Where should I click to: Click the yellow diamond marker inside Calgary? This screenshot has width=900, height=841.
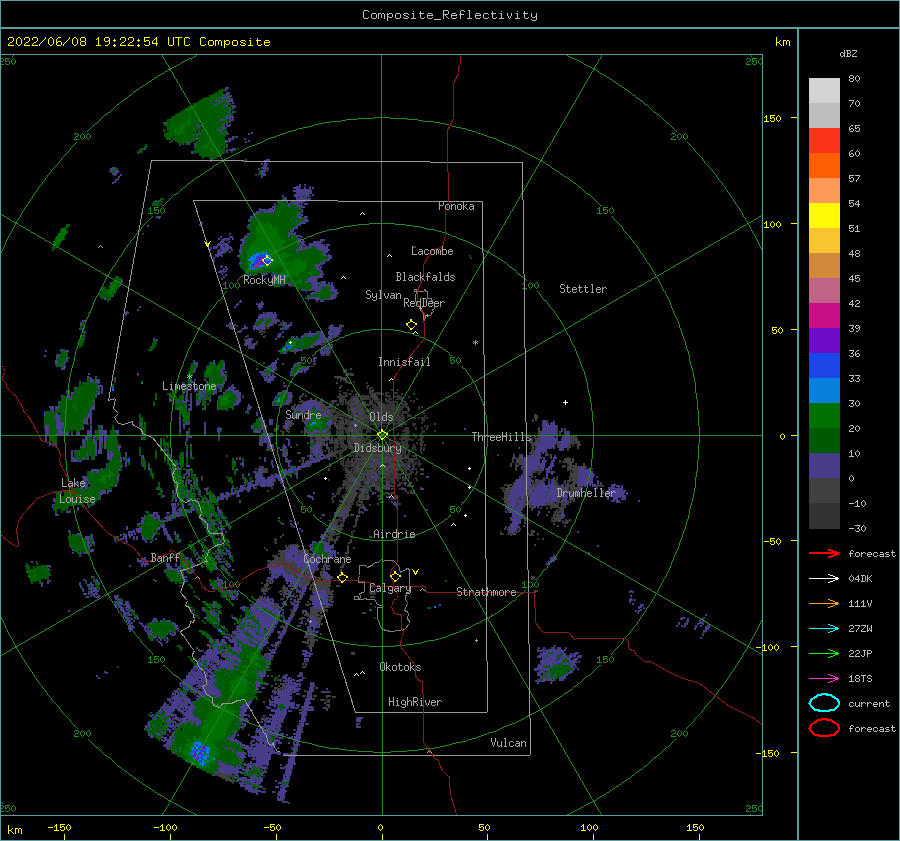395,576
